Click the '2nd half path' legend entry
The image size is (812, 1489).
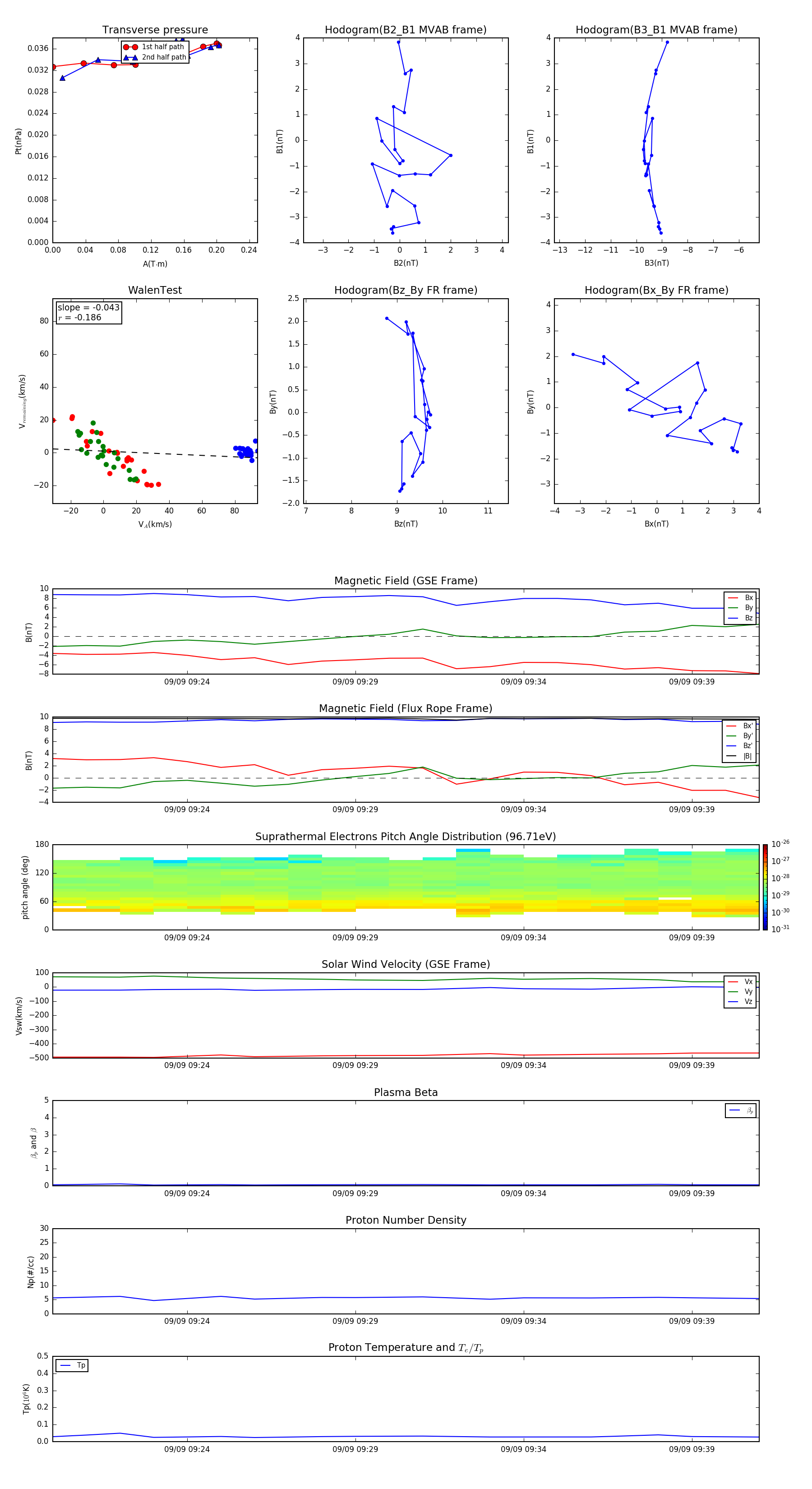[155, 57]
